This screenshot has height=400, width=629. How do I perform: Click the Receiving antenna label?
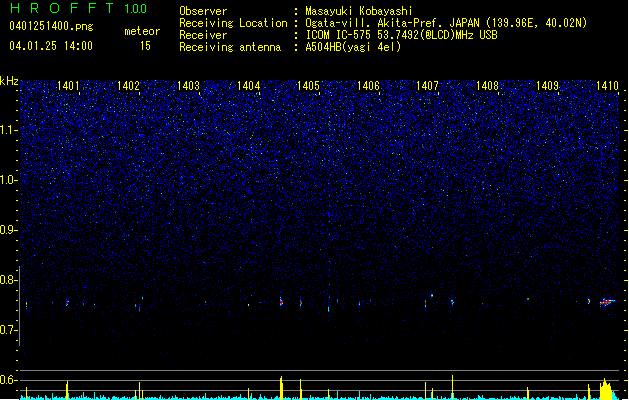click(x=230, y=47)
